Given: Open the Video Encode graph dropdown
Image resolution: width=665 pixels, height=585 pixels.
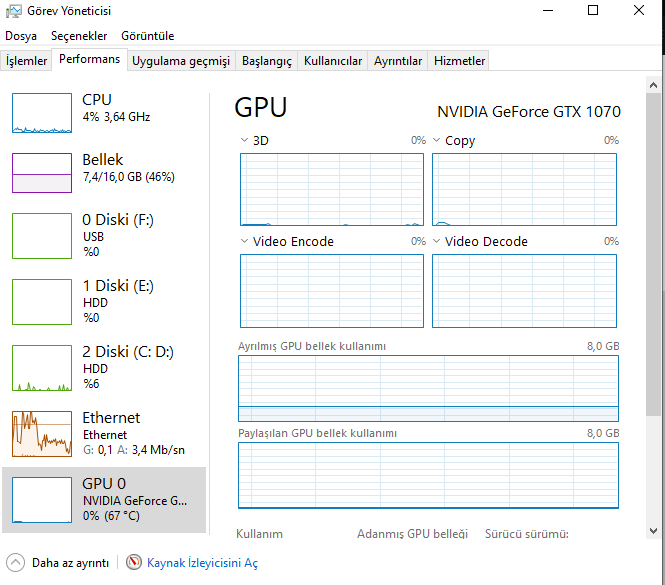Looking at the screenshot, I should (246, 241).
